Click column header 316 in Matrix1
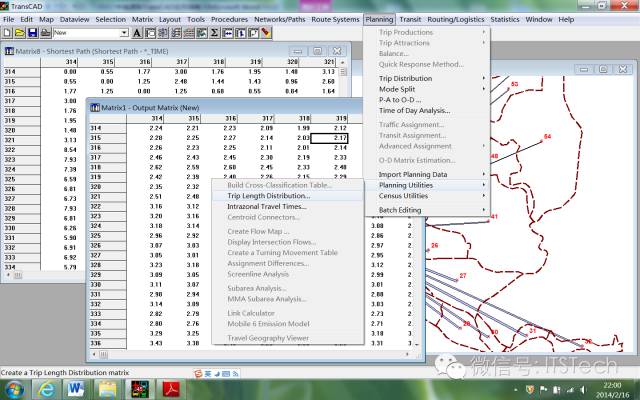Viewport: 640px width, 400px height. (219, 118)
